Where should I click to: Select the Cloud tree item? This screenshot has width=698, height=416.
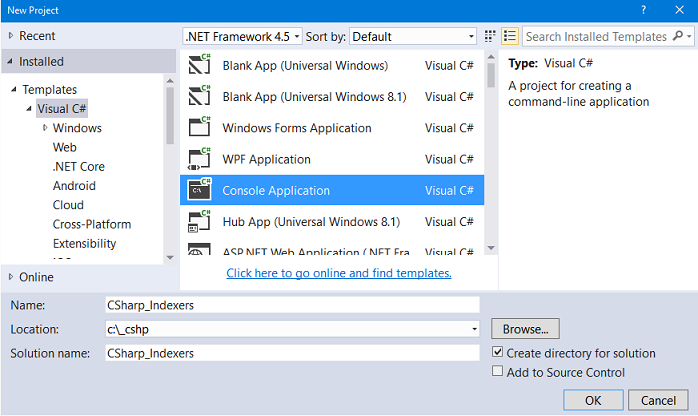click(68, 205)
